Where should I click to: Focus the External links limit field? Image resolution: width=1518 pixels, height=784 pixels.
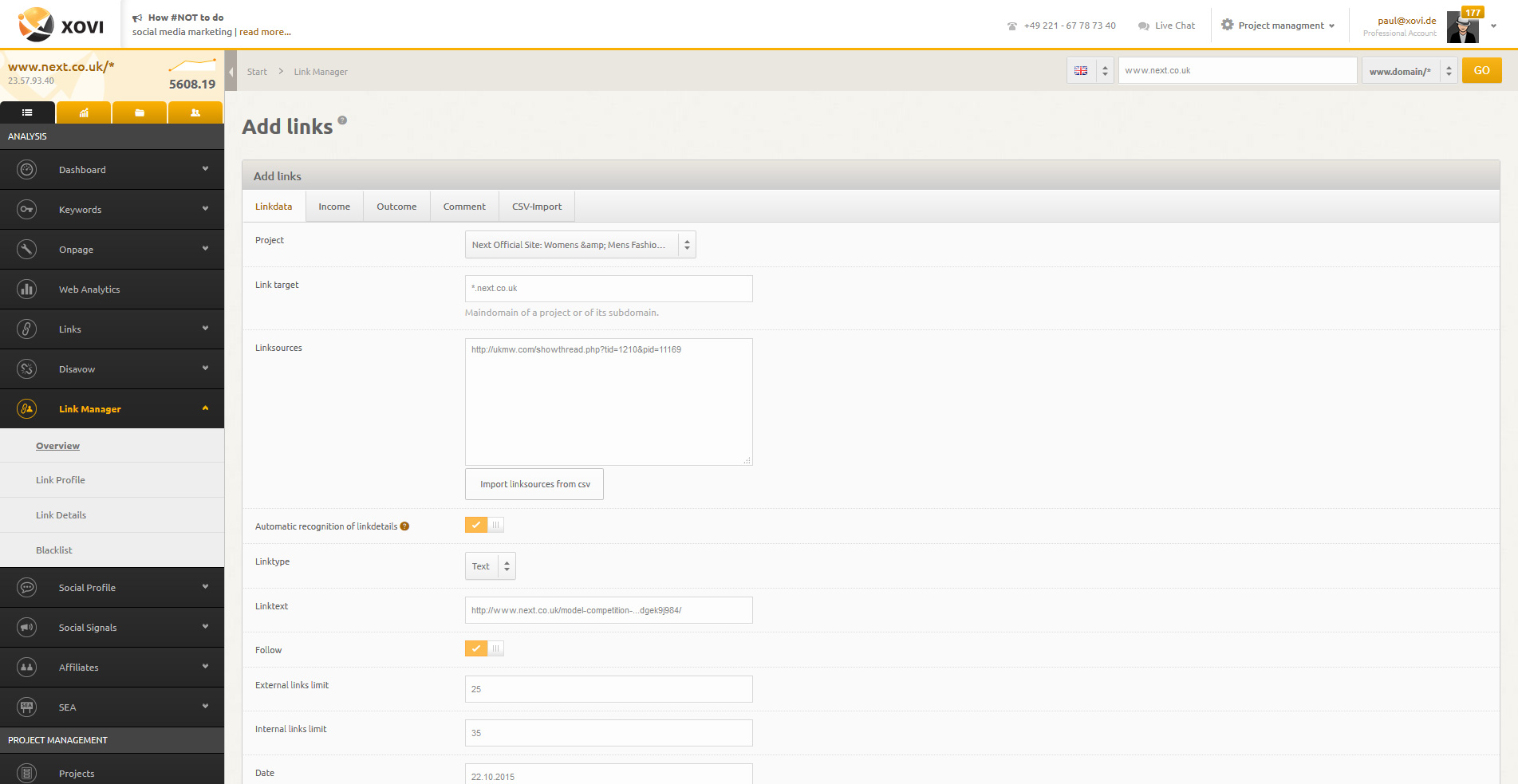pos(609,689)
